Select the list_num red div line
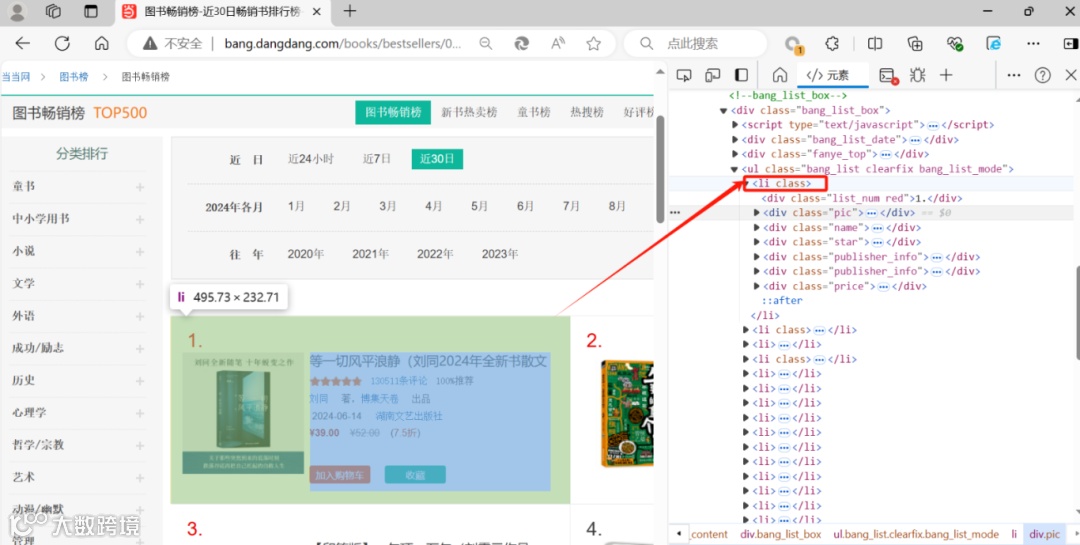1080x545 pixels. [862, 198]
